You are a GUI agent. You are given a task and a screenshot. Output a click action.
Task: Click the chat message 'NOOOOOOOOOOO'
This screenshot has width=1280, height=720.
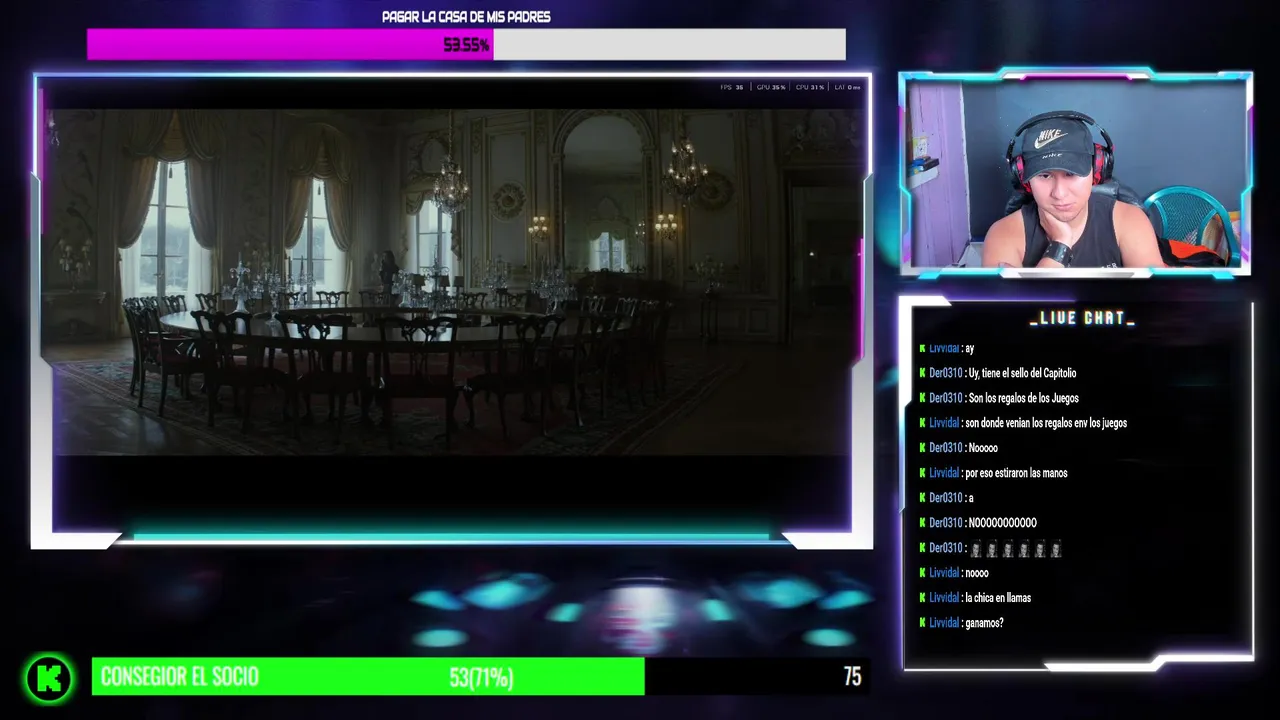pos(1003,523)
